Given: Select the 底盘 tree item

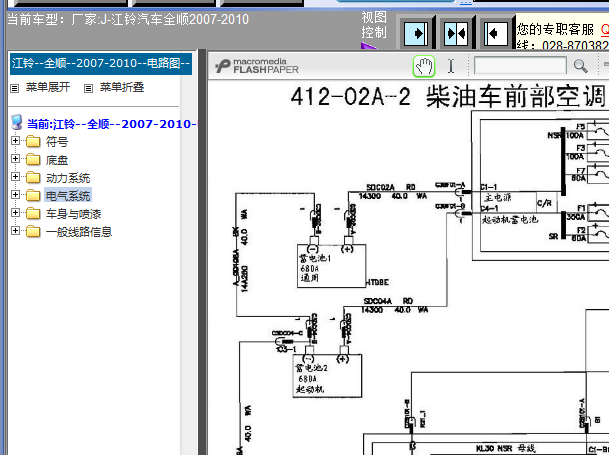Looking at the screenshot, I should tap(57, 160).
